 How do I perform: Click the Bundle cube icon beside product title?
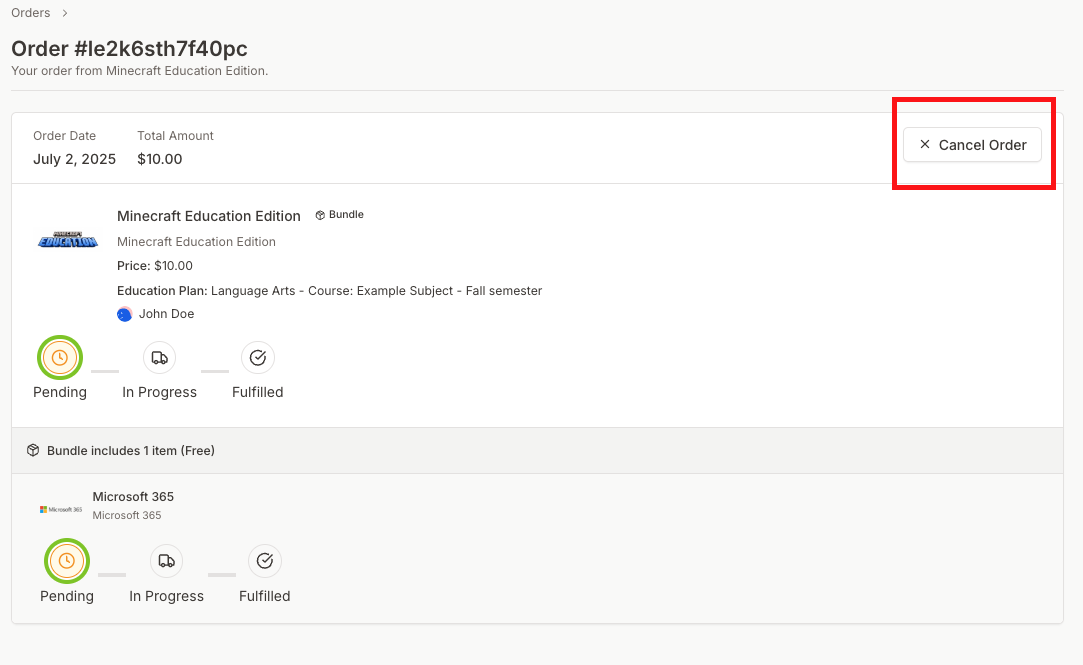click(x=320, y=215)
